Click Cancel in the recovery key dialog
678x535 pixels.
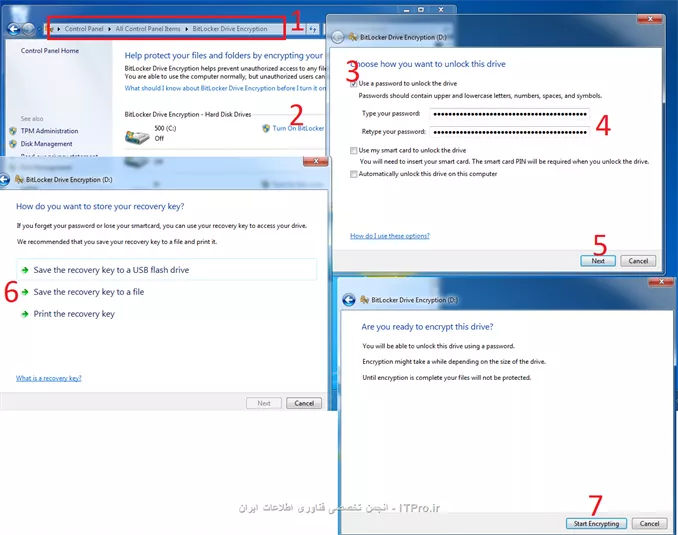pyautogui.click(x=304, y=403)
